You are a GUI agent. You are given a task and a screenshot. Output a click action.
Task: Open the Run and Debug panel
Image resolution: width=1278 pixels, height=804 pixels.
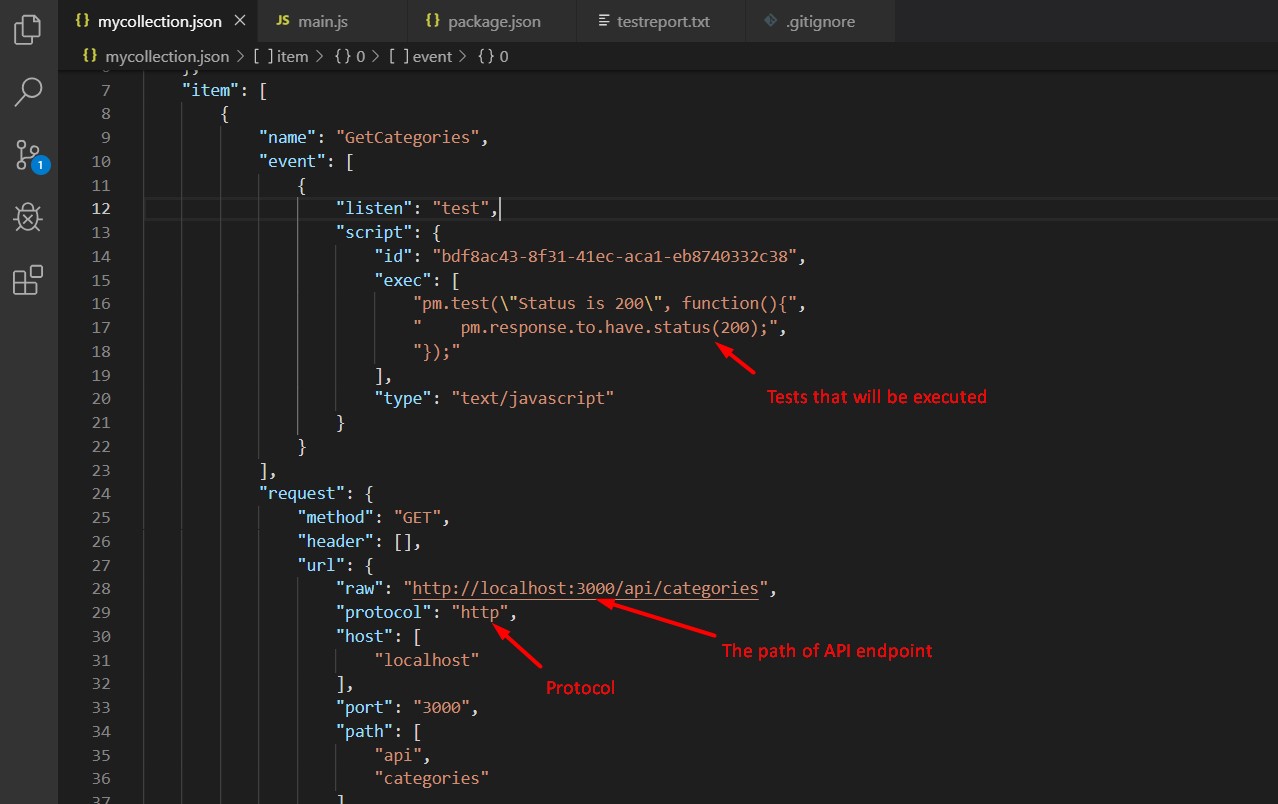click(27, 218)
